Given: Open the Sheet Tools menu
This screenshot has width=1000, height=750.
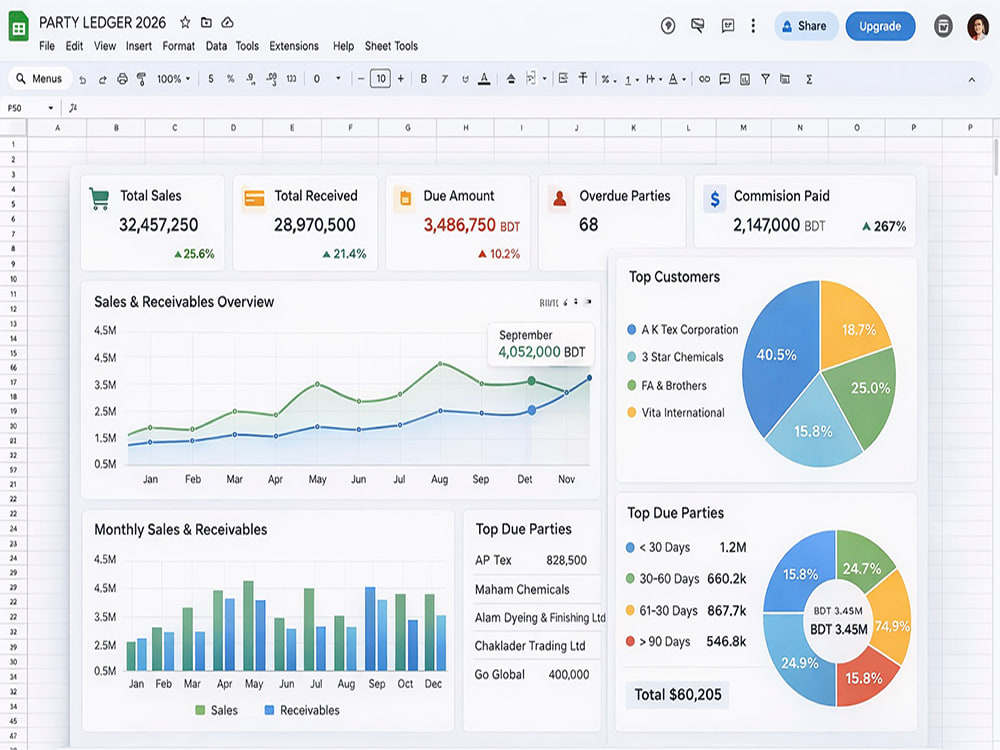Looking at the screenshot, I should point(391,46).
